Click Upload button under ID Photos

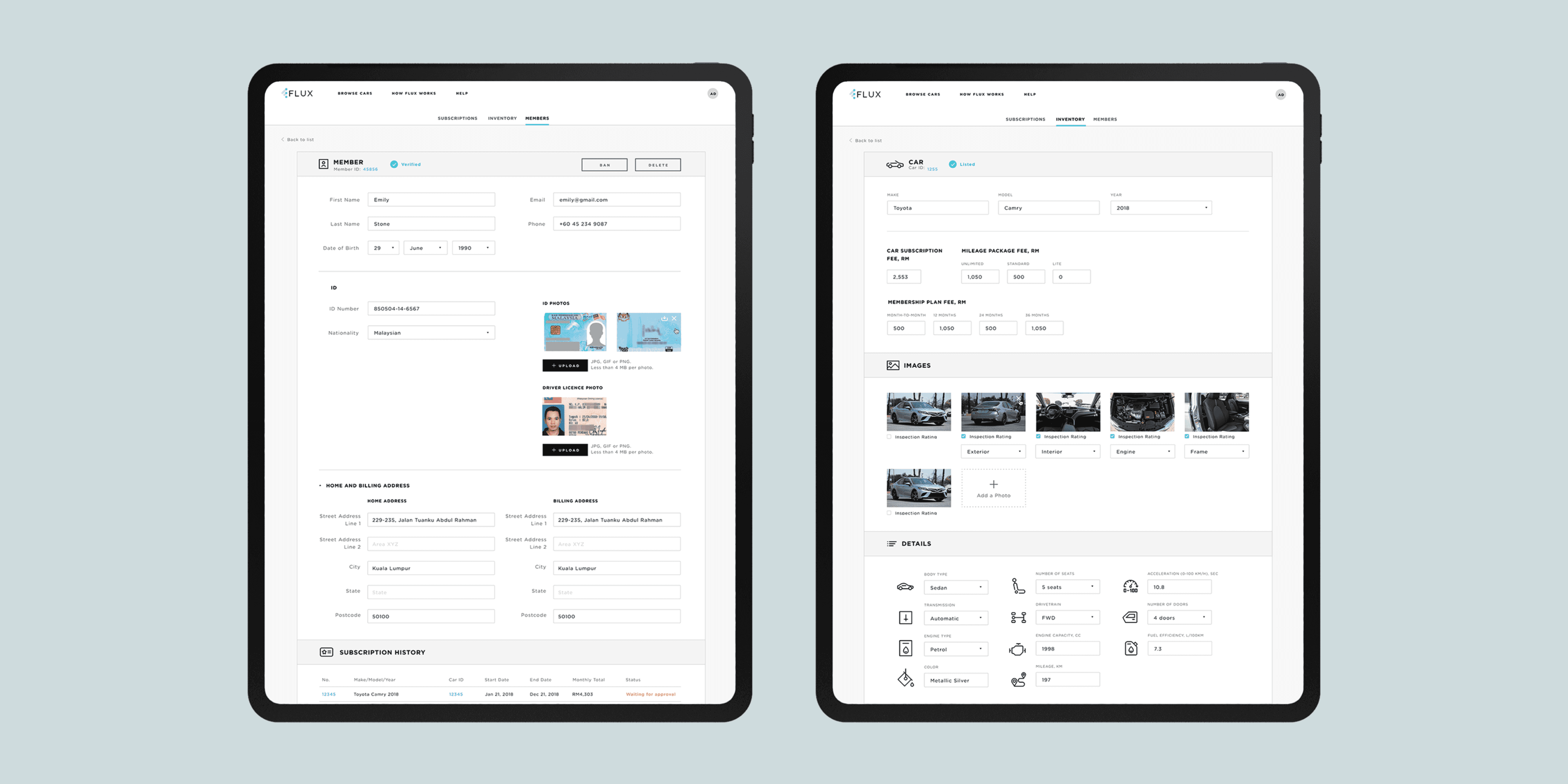pos(565,365)
